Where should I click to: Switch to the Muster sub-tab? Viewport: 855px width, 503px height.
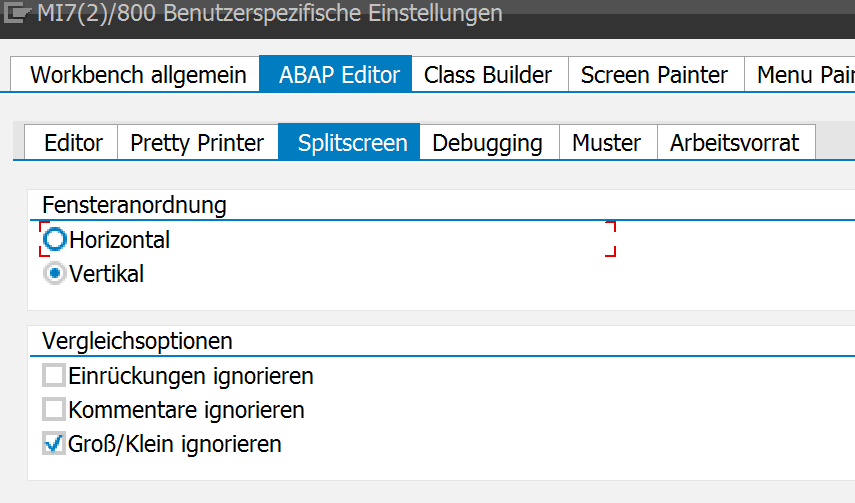pos(609,142)
